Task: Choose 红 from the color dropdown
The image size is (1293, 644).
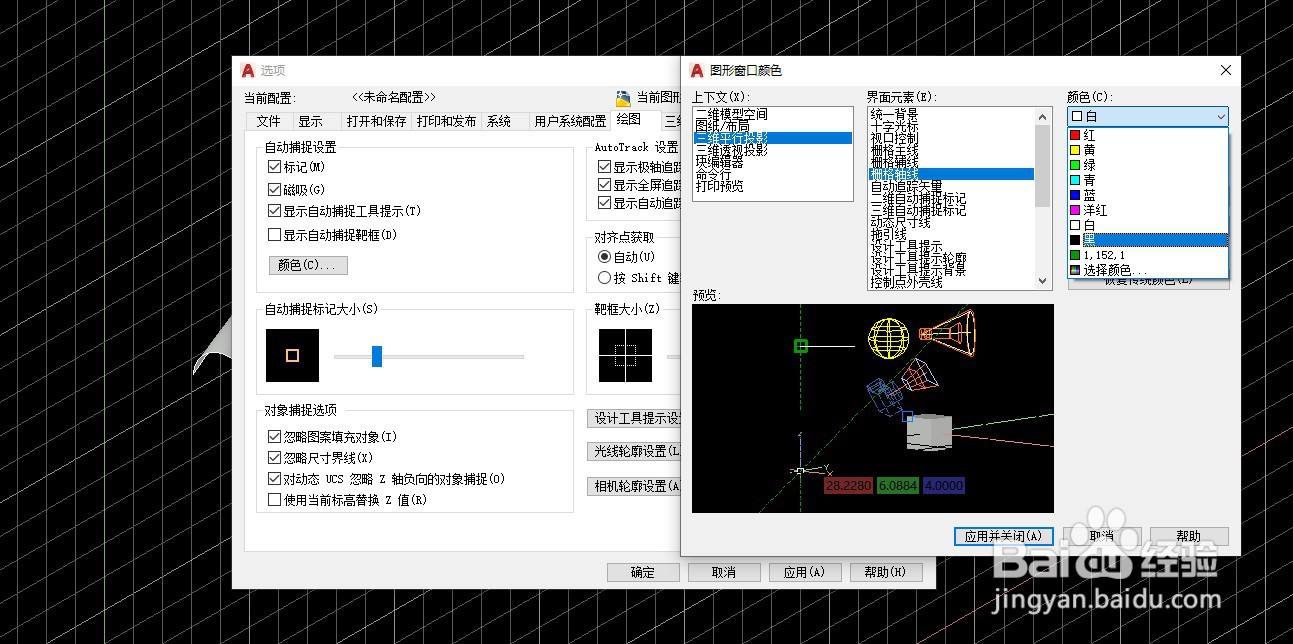Action: coord(1148,135)
